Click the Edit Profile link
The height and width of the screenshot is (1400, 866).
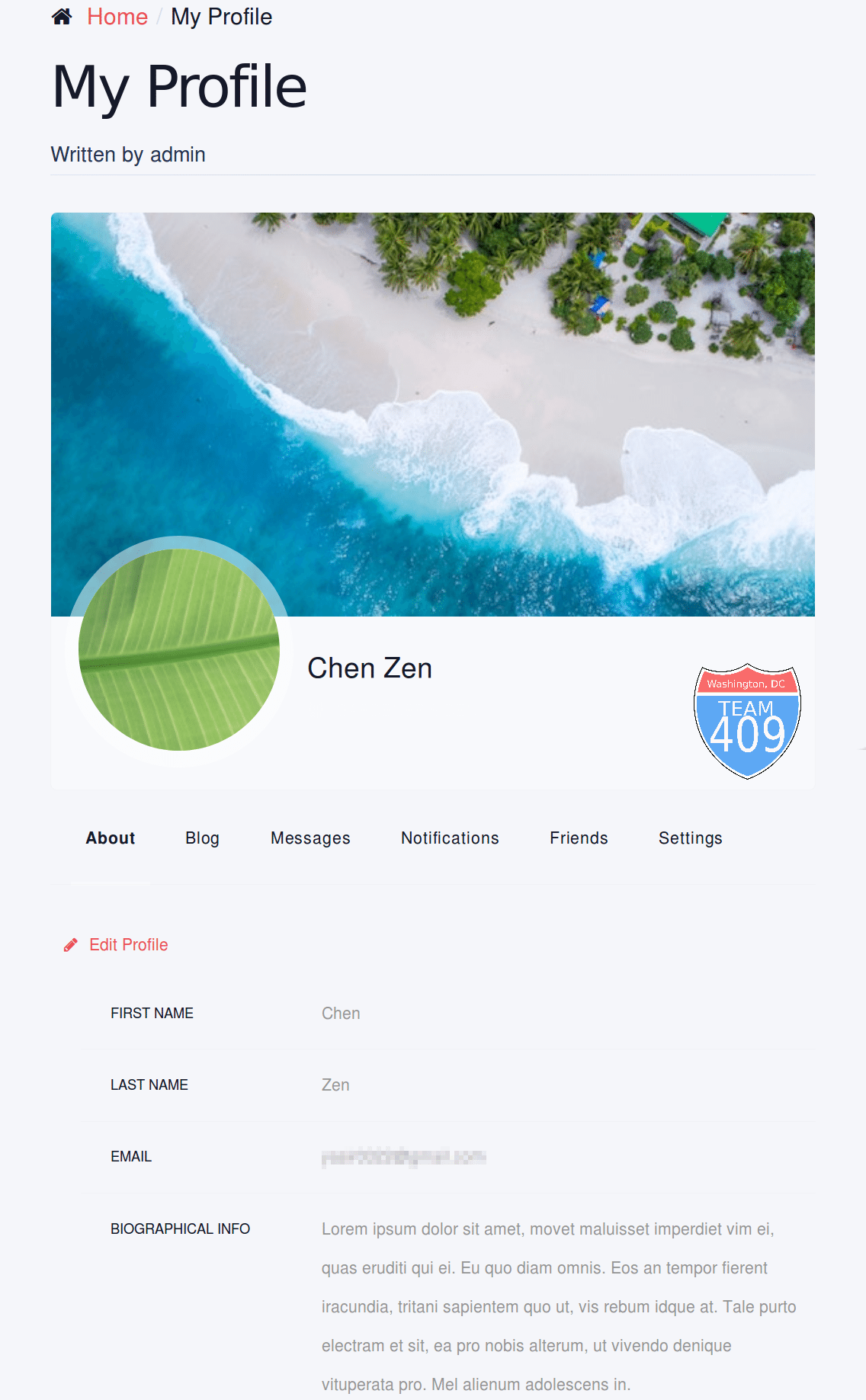(129, 945)
